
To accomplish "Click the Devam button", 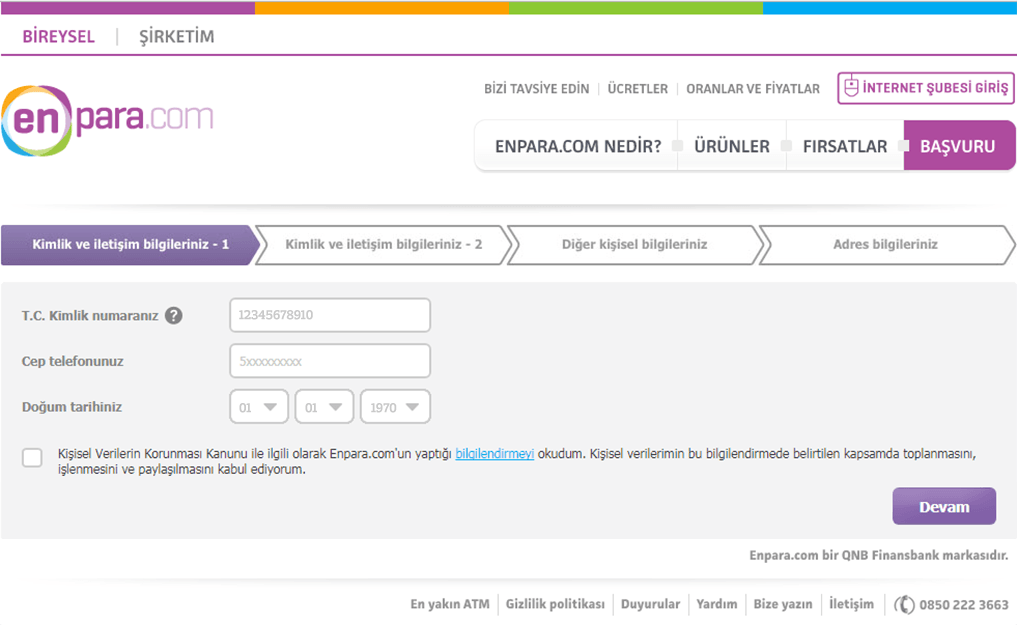I will pos(944,506).
